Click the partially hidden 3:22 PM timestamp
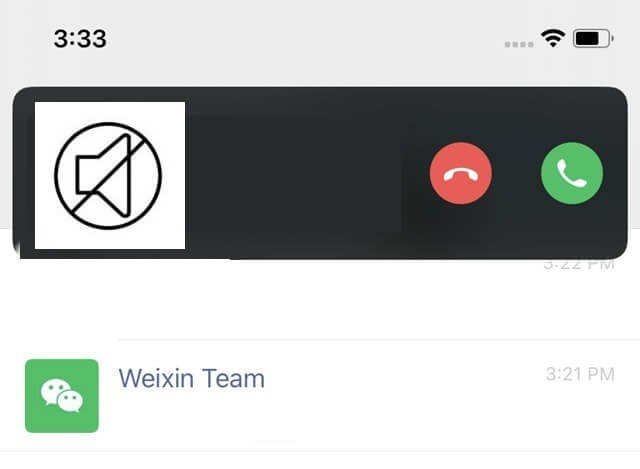Image resolution: width=640 pixels, height=469 pixels. 579,265
